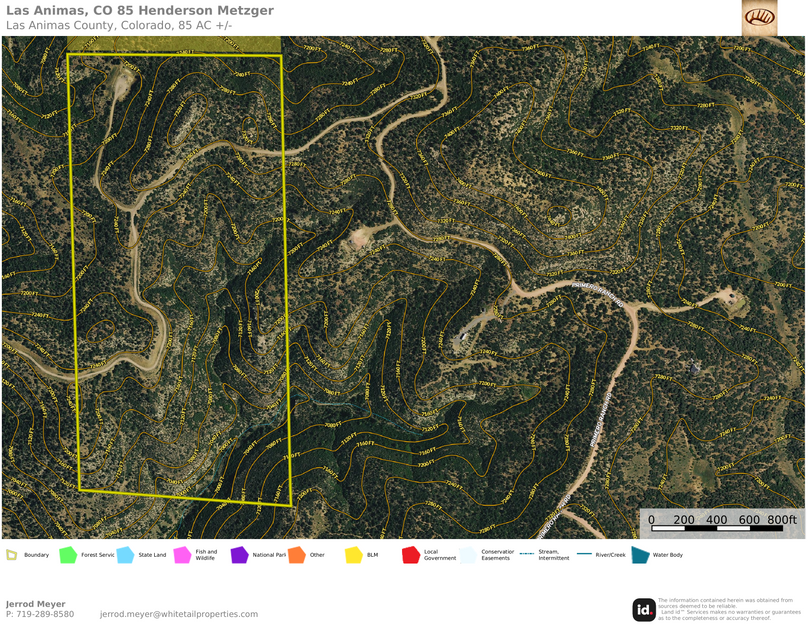The height and width of the screenshot is (625, 808).
Task: Click the Las Animas property title heading
Action: [x=140, y=10]
